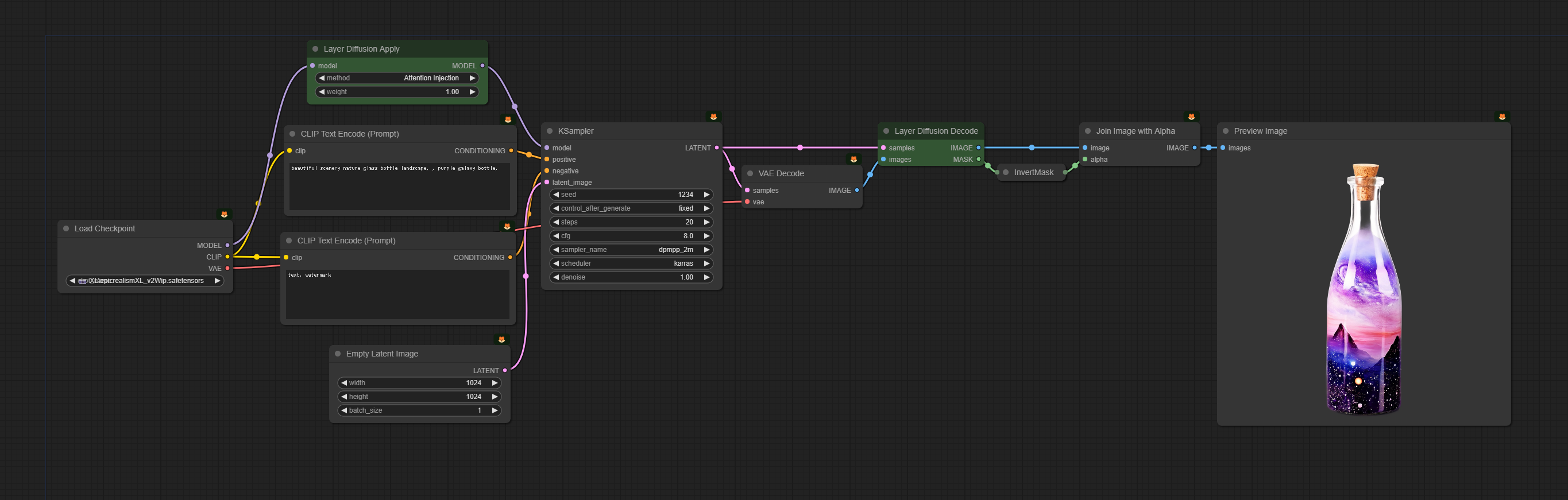
Task: Click the fox badge above Empty Latent Image
Action: tap(501, 339)
